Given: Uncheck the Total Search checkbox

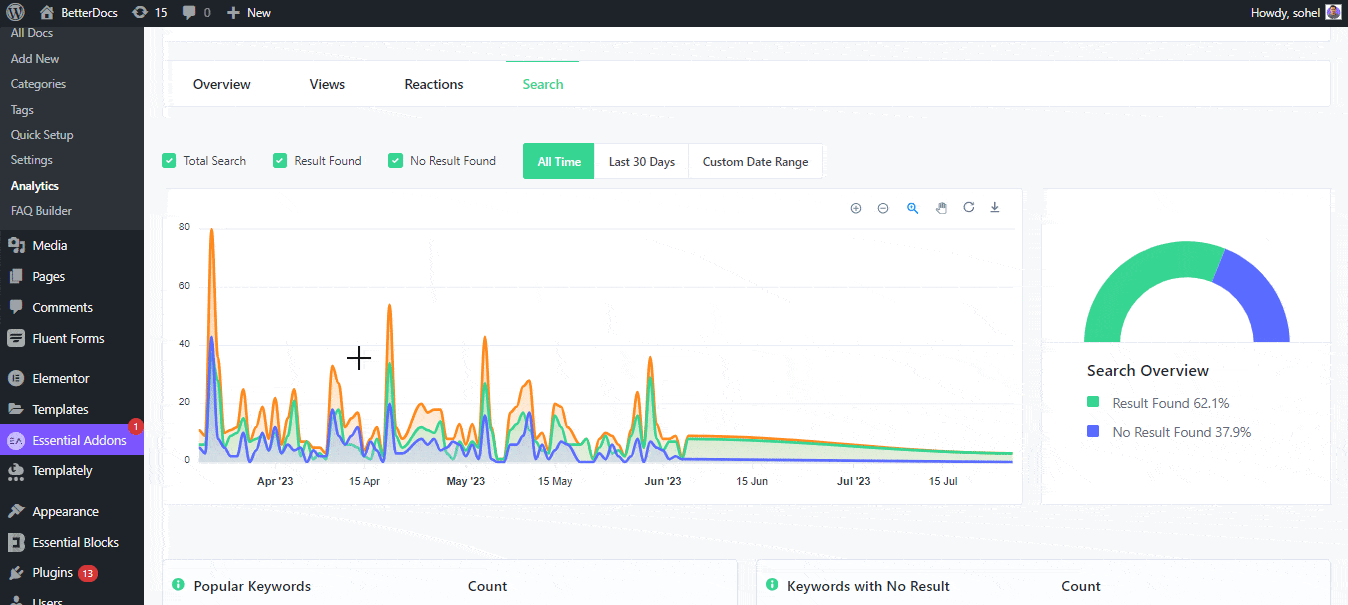Looking at the screenshot, I should tap(169, 160).
